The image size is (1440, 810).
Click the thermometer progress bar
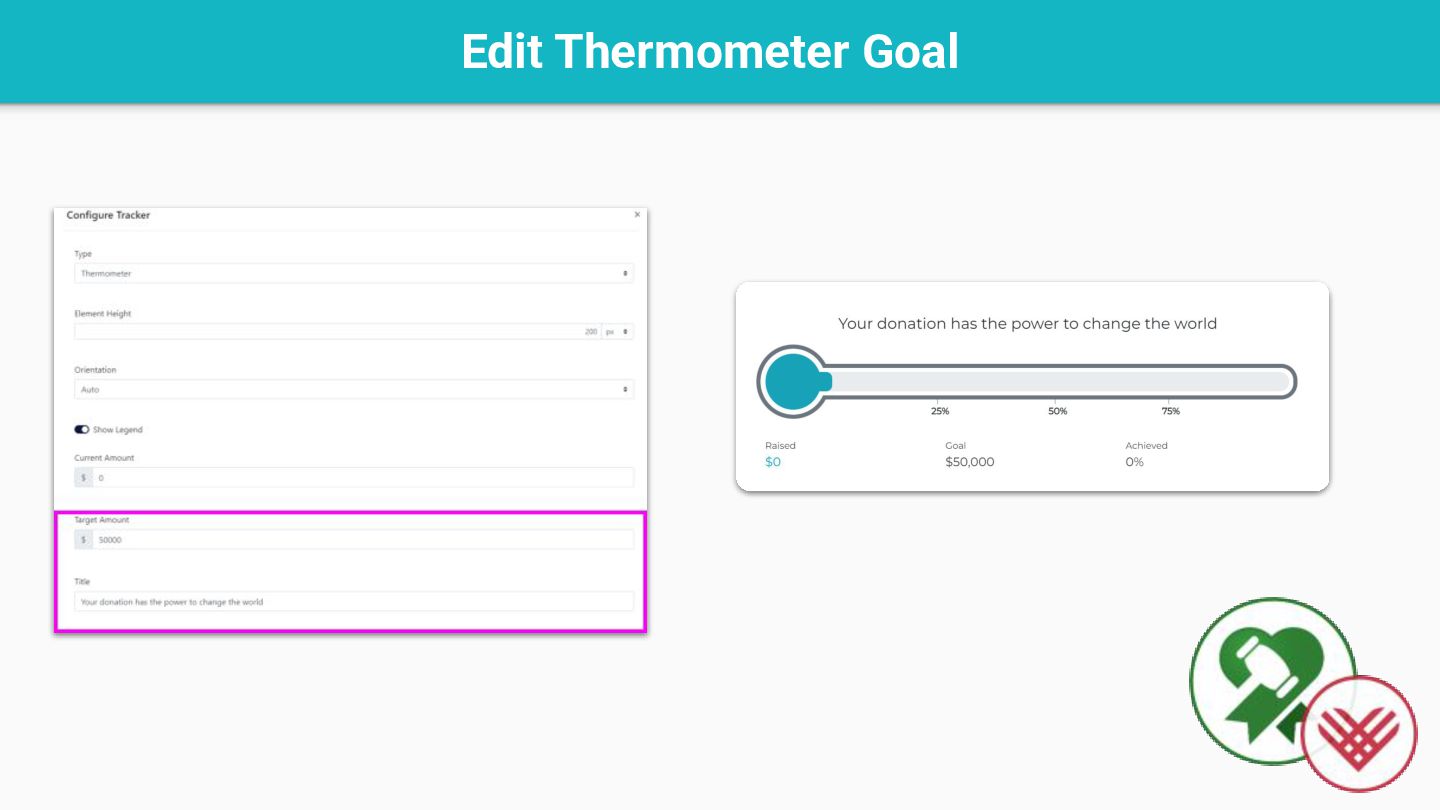pos(1060,381)
